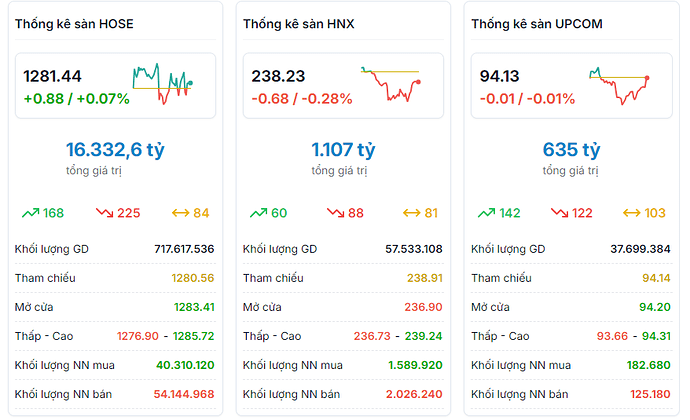Open the UPCOM index mini chart
The image size is (690, 420).
[x=619, y=84]
